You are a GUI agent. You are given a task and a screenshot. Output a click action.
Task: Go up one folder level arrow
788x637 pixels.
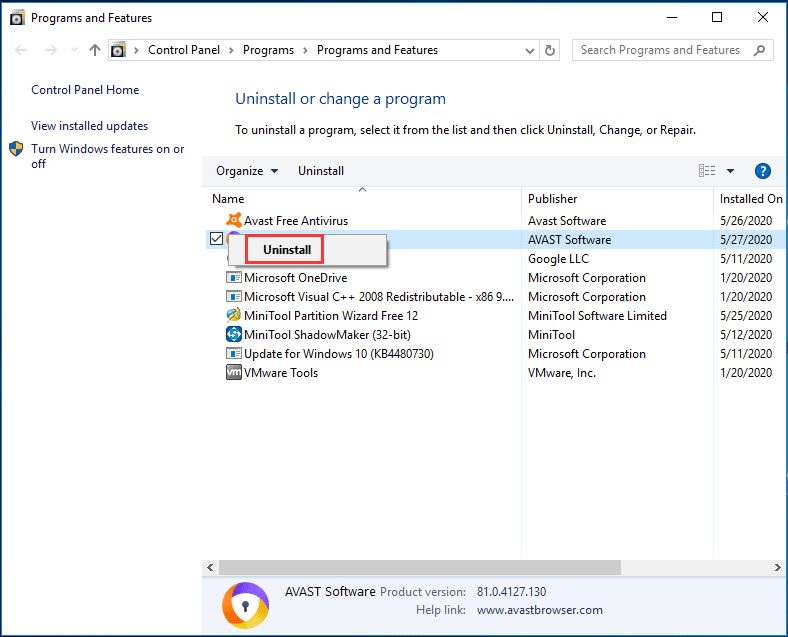pyautogui.click(x=94, y=50)
